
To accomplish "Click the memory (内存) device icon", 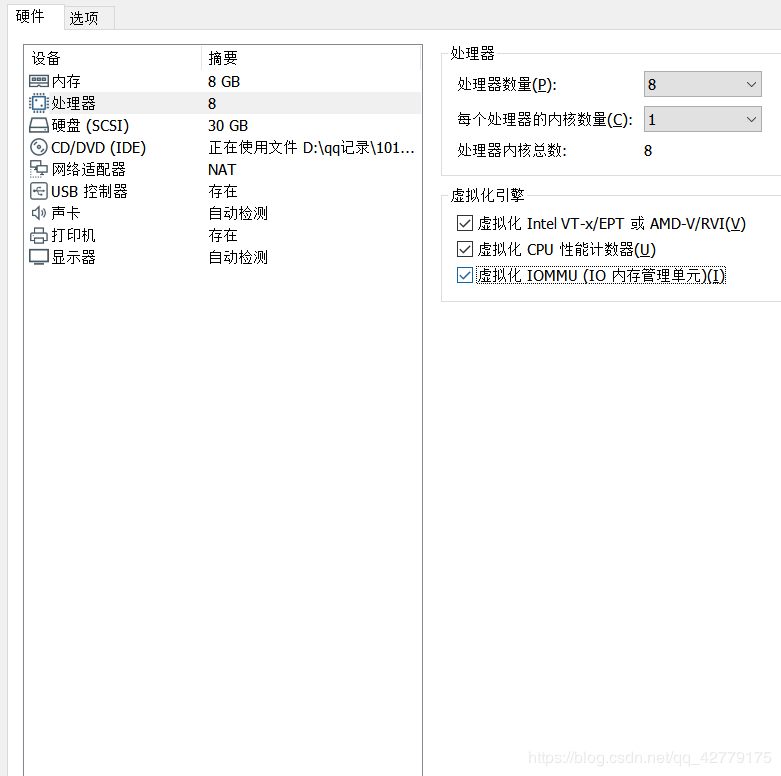I will pyautogui.click(x=39, y=81).
